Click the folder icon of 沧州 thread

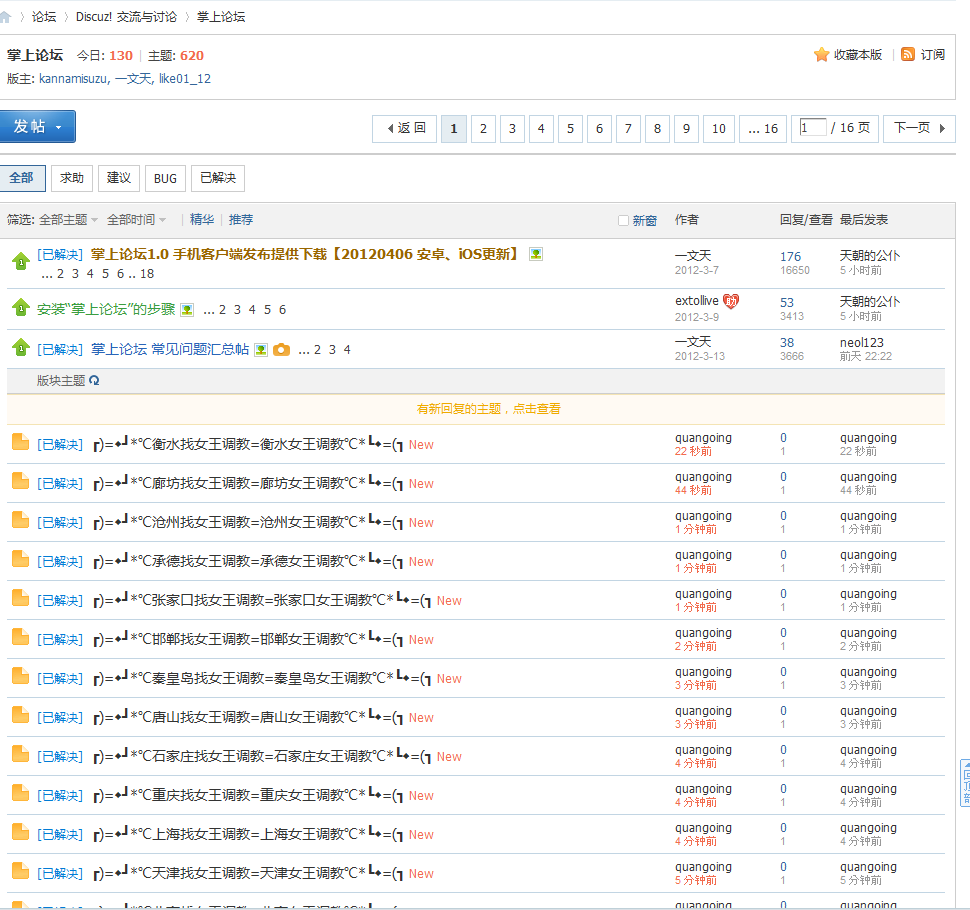[x=21, y=520]
